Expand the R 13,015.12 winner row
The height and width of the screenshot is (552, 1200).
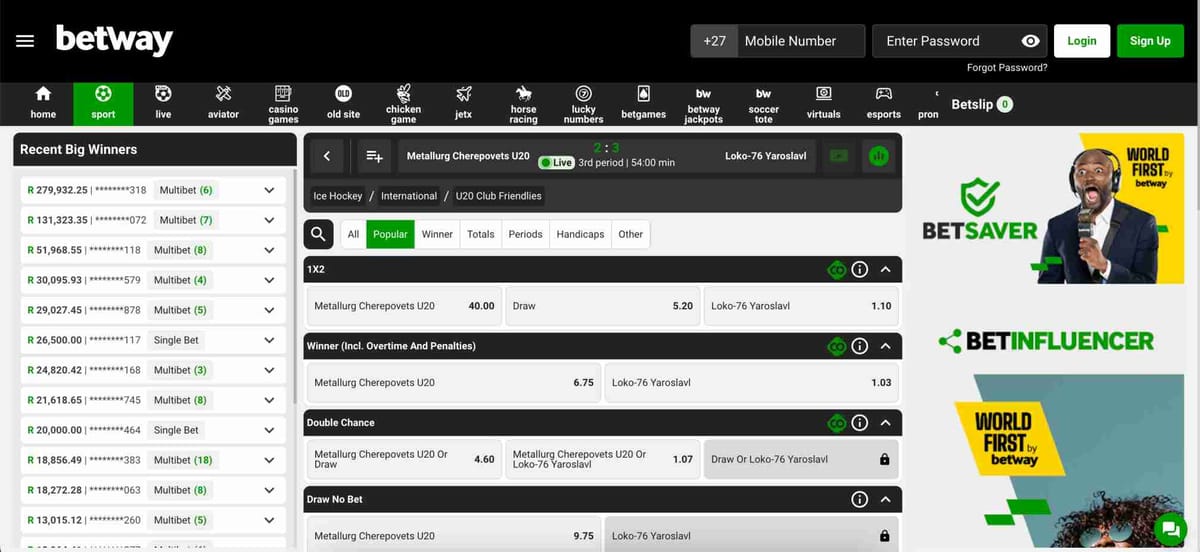pyautogui.click(x=269, y=520)
